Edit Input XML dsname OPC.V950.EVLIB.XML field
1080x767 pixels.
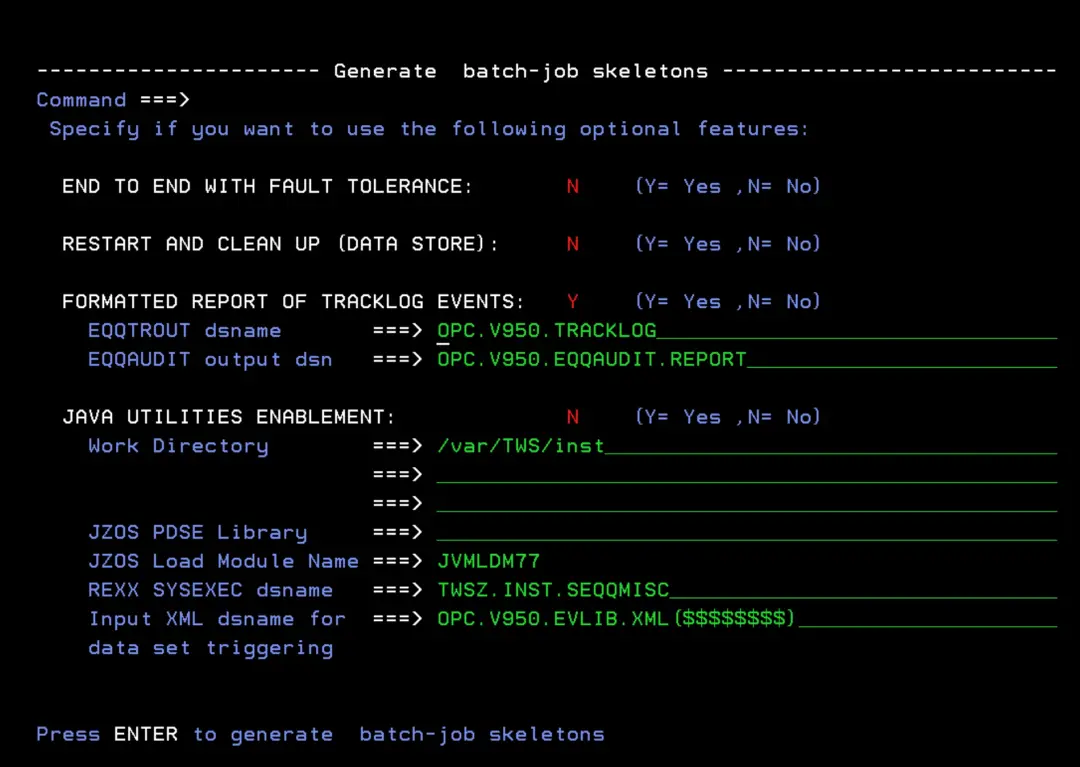tap(747, 619)
